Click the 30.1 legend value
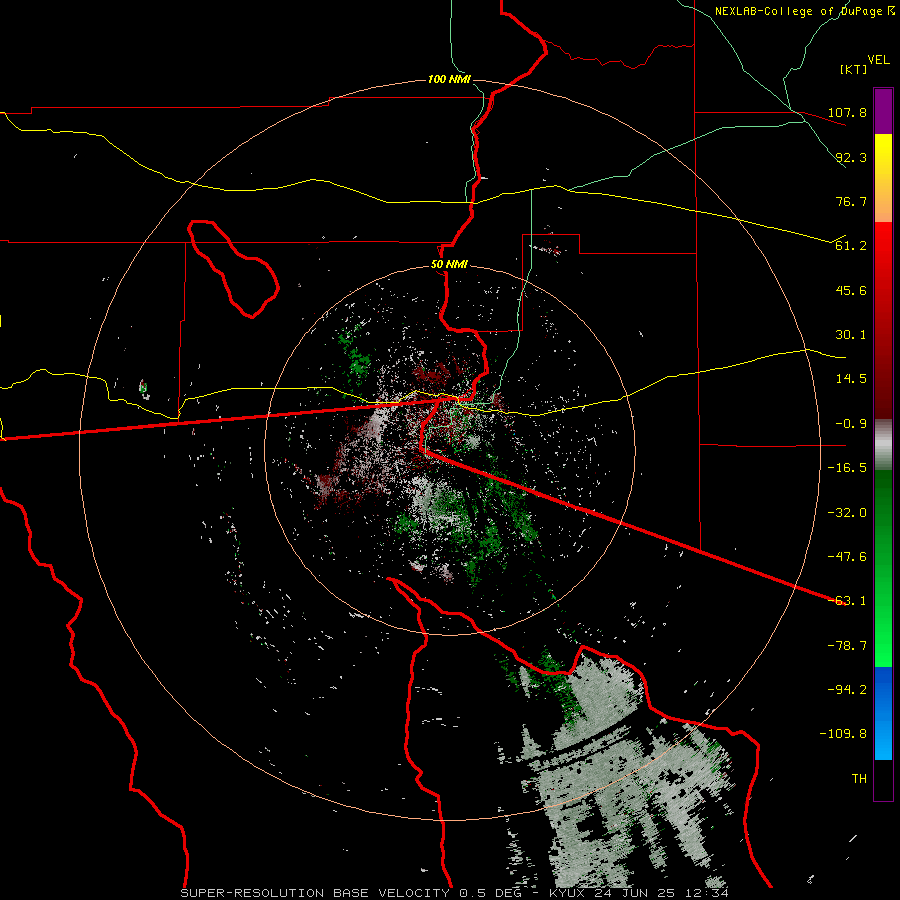Viewport: 900px width, 900px height. (851, 335)
